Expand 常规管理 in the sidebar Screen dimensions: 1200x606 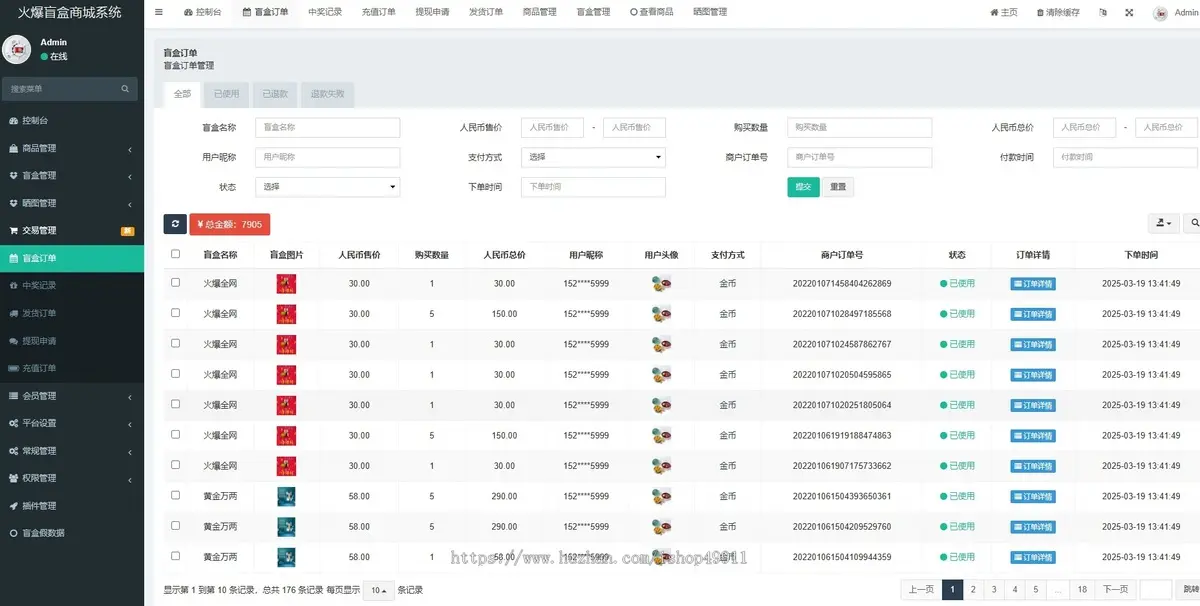click(x=72, y=450)
